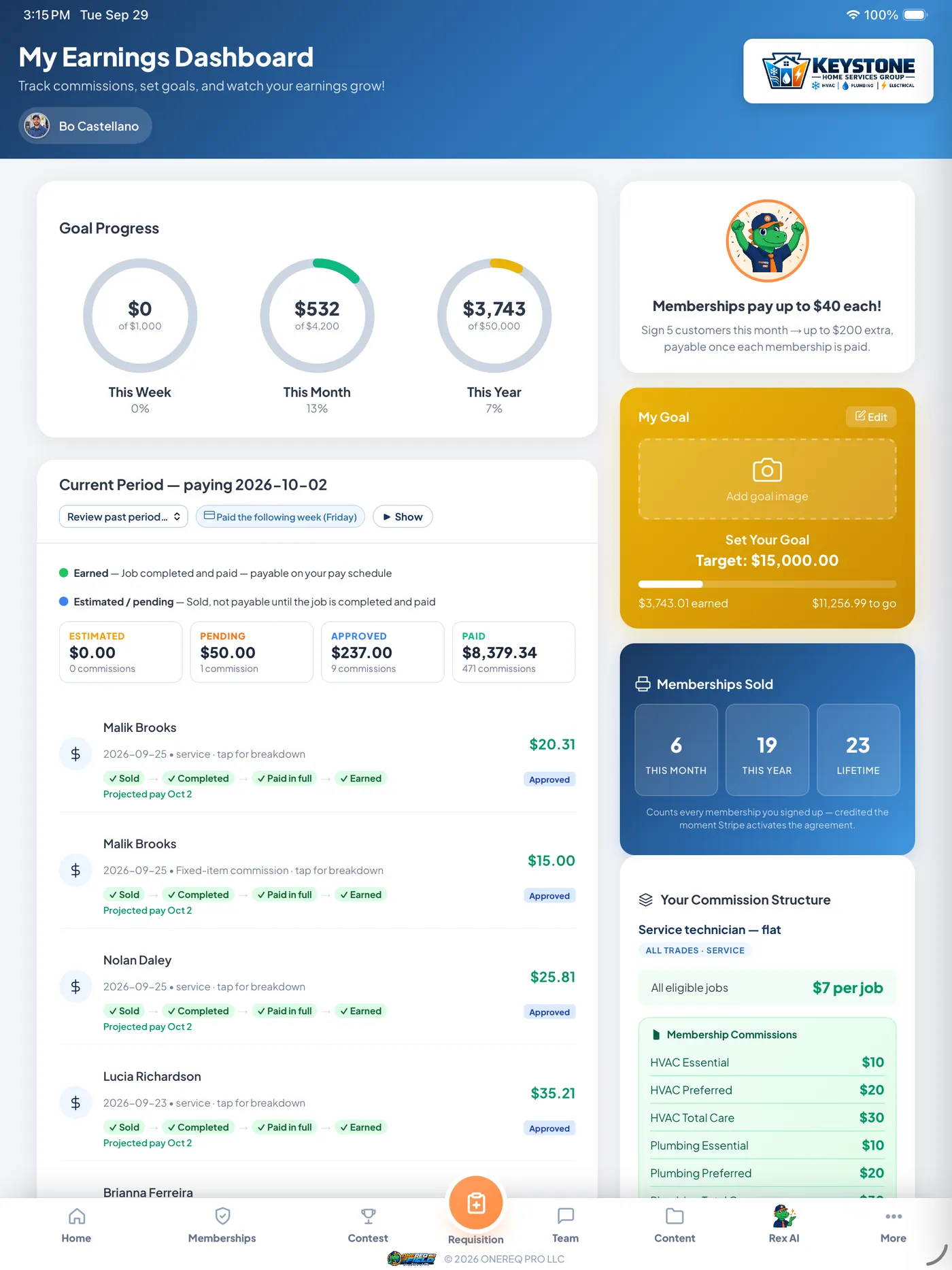Open Memberships shield icon in bottom bar
Image resolution: width=952 pixels, height=1270 pixels.
click(222, 1216)
